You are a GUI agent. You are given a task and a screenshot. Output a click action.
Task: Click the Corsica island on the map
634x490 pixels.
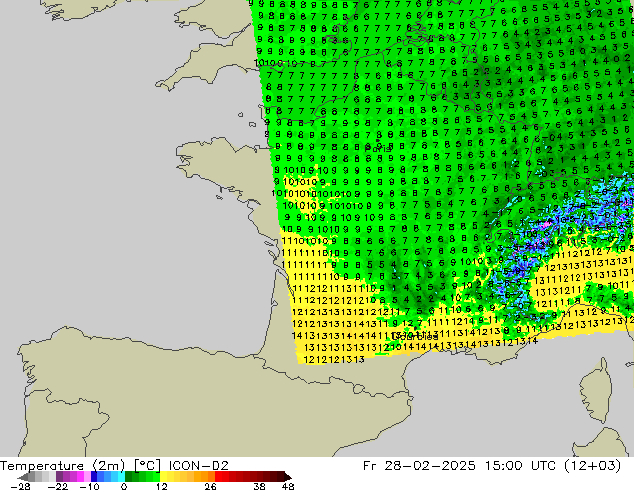(596, 390)
